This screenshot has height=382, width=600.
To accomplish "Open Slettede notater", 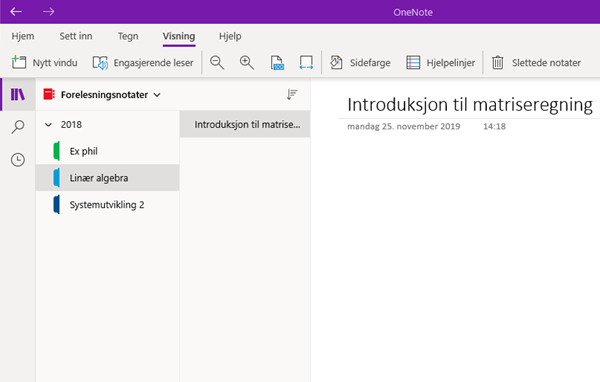I will coord(546,63).
